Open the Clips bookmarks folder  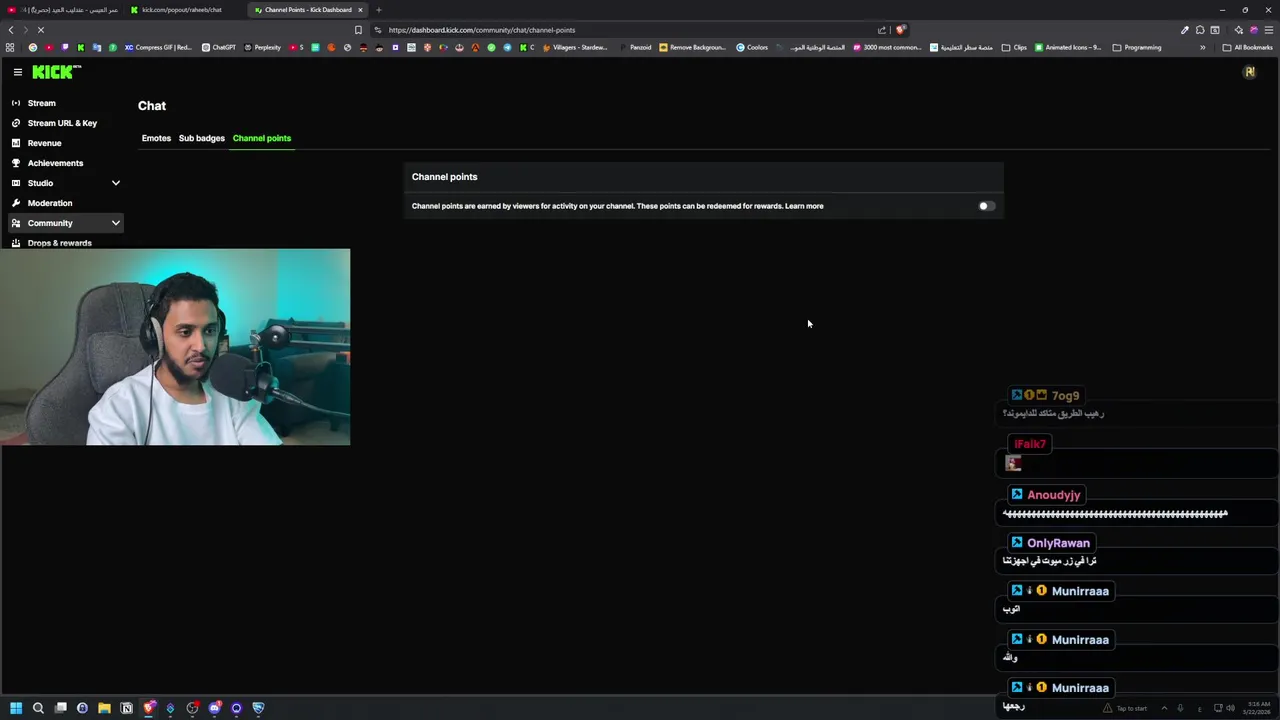click(1014, 47)
